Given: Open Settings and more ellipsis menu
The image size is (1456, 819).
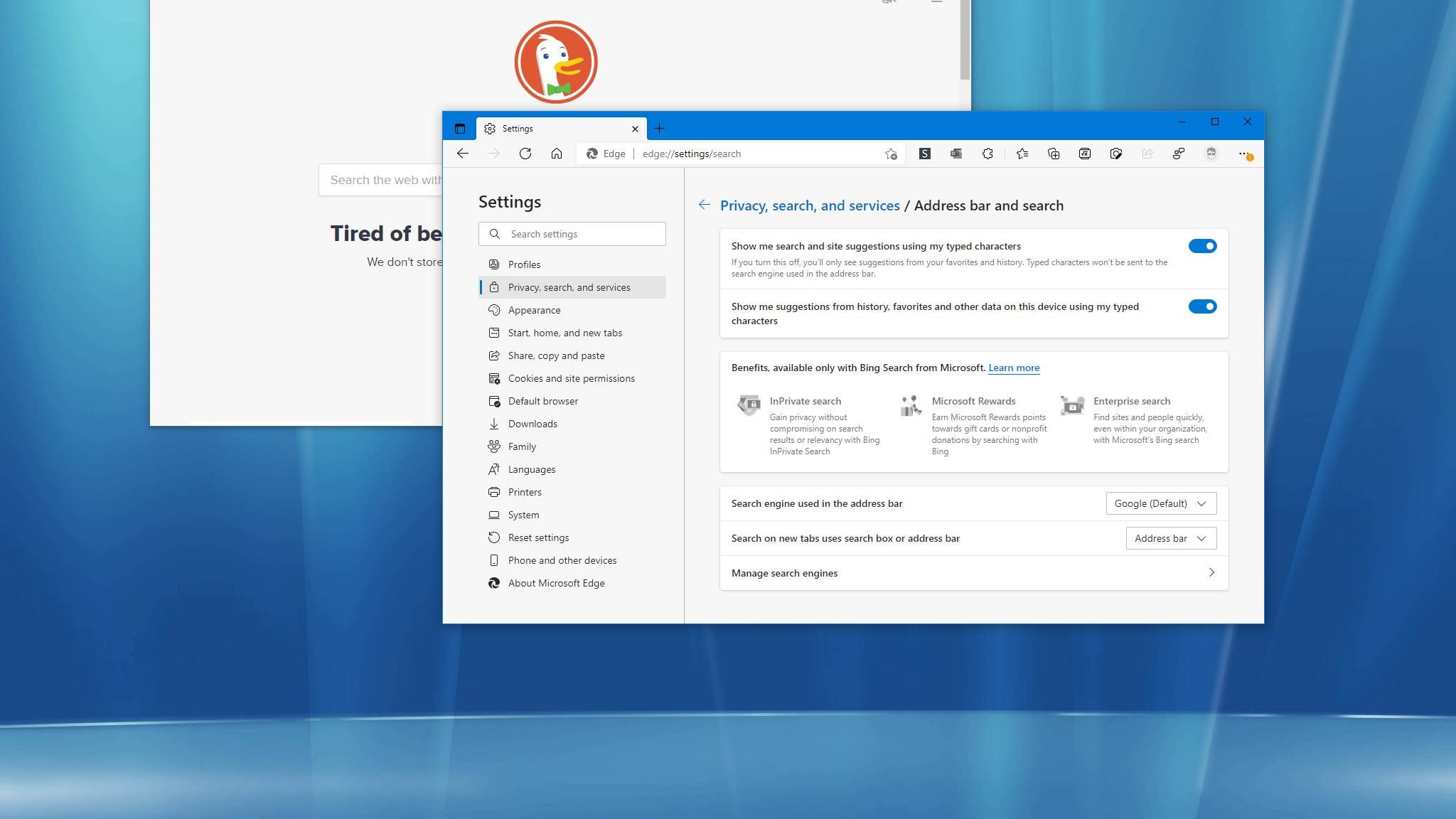Looking at the screenshot, I should (1243, 154).
